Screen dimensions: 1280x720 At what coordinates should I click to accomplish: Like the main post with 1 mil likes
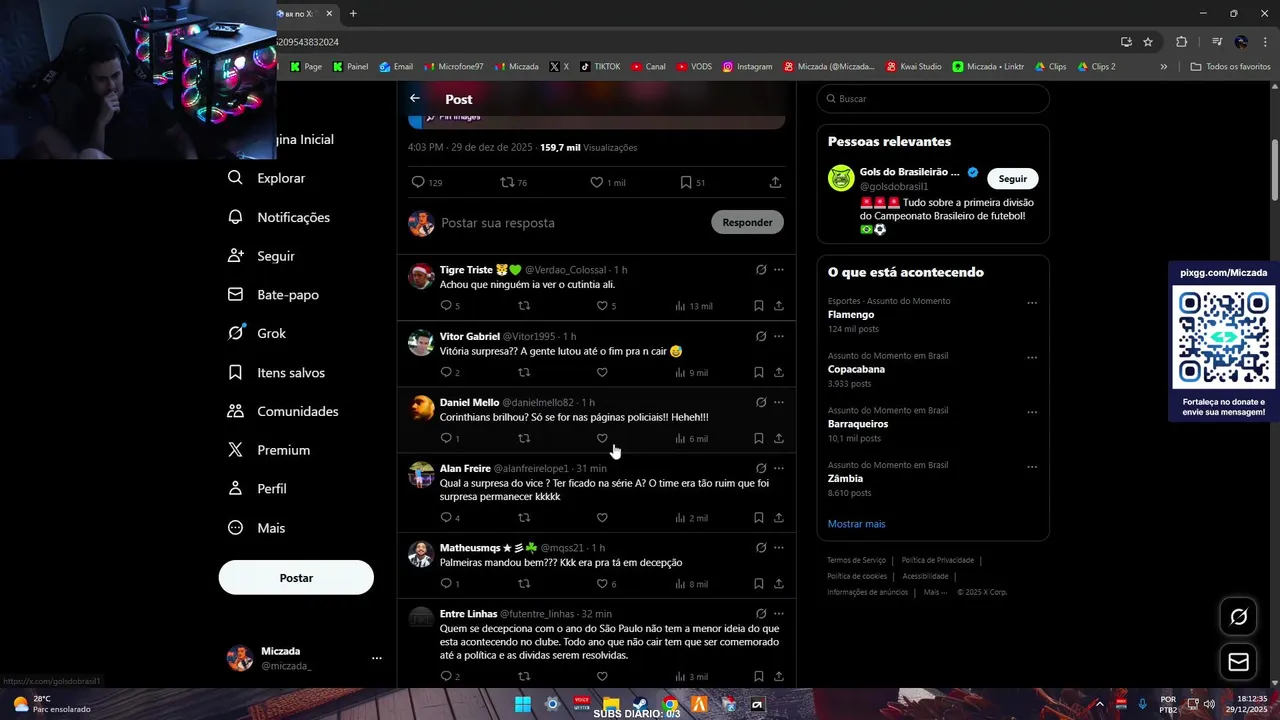[x=596, y=182]
